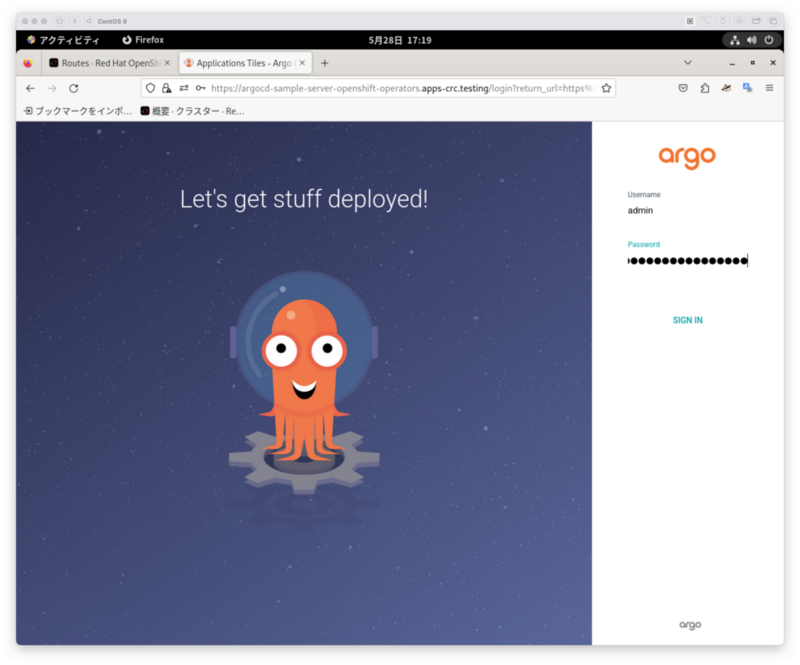Click the VM back triangle button
Screen dimensions: 800x665
[x=89, y=21]
